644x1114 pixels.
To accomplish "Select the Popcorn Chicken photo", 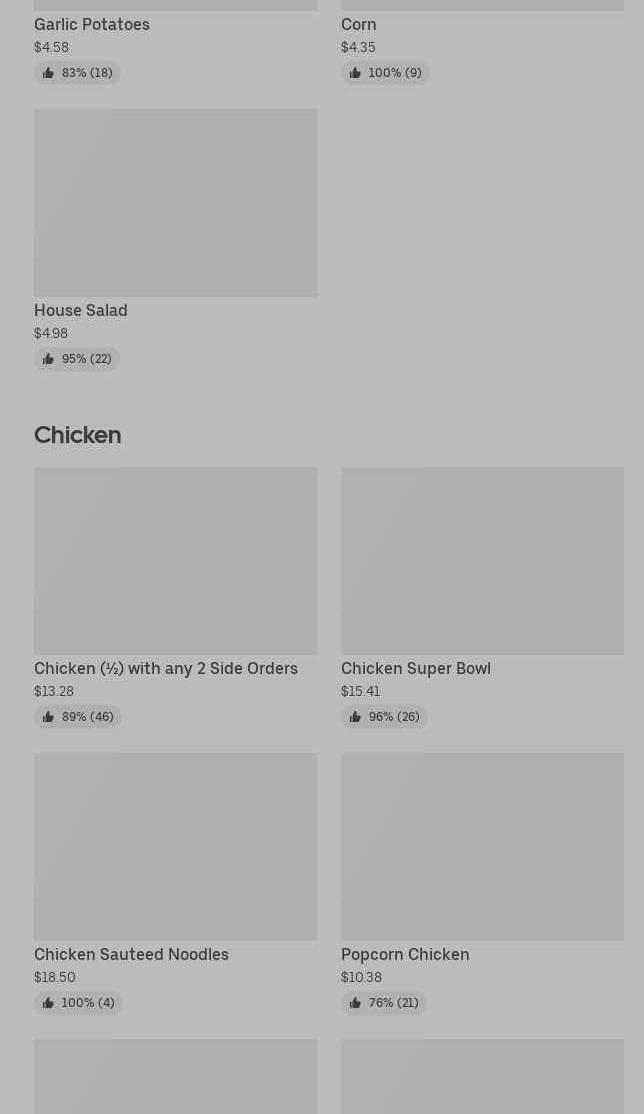I will [482, 846].
